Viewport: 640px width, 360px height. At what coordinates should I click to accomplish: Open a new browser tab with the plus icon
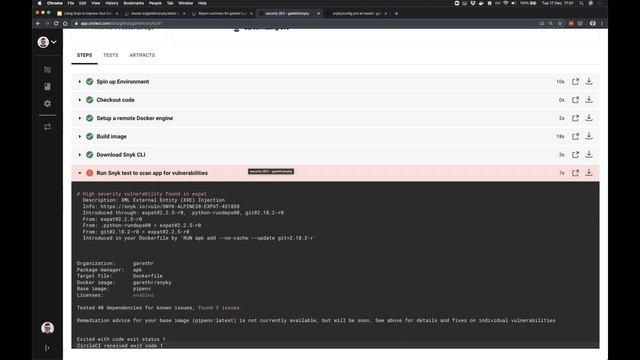tap(396, 13)
